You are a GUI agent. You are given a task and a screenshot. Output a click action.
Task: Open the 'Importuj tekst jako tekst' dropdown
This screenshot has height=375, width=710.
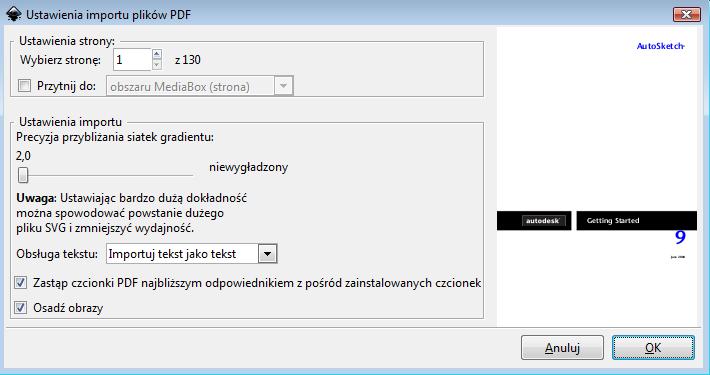[192, 254]
